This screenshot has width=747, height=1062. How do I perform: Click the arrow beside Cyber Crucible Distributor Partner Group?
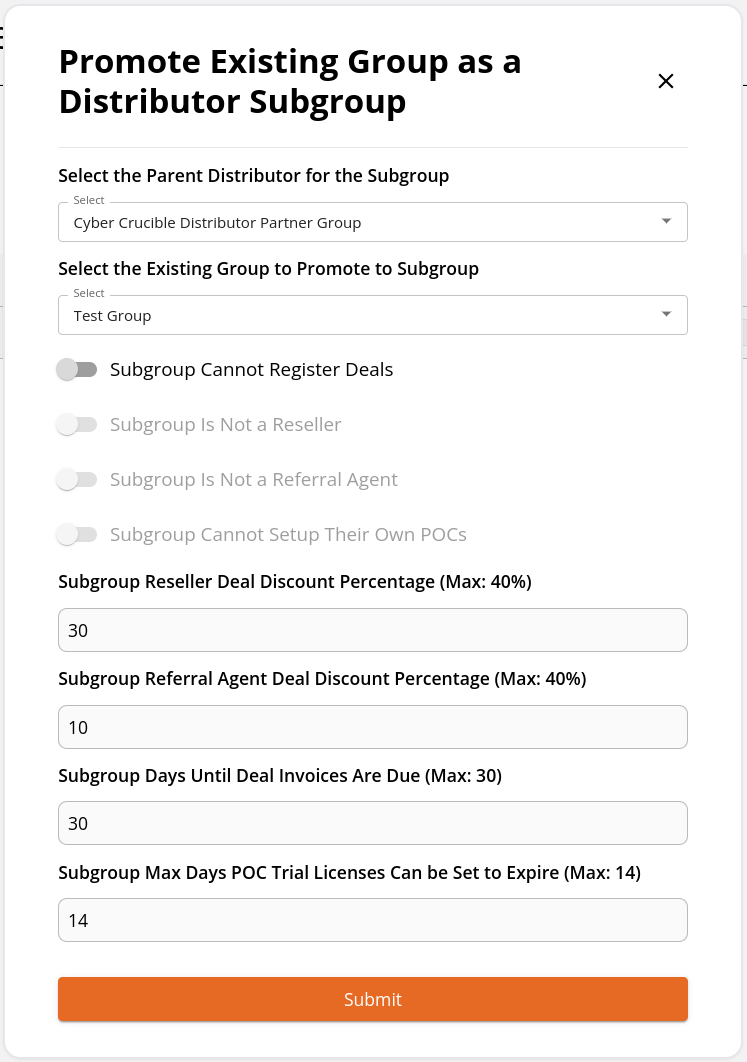pos(666,221)
